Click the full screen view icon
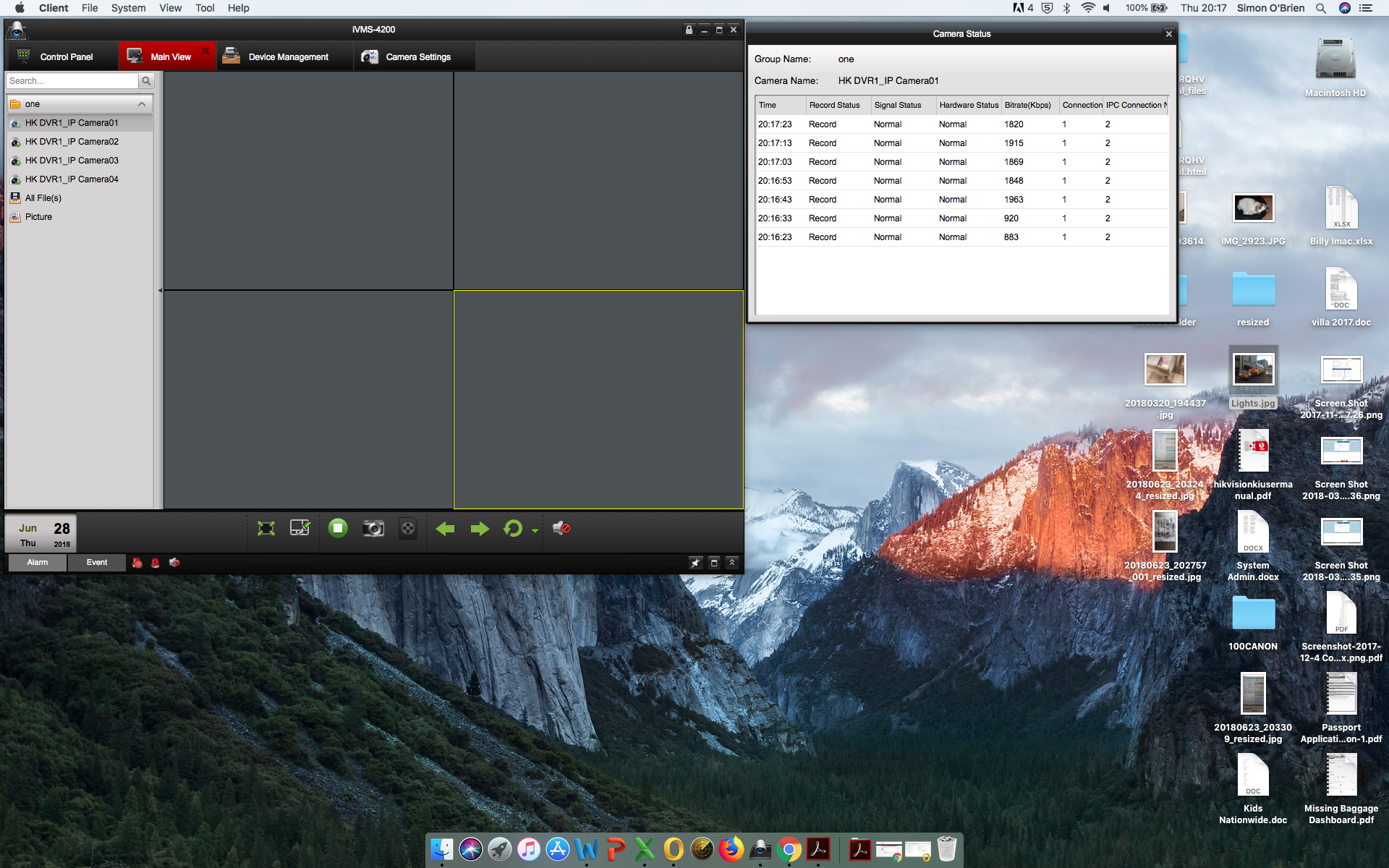The width and height of the screenshot is (1389, 868). pyautogui.click(x=266, y=529)
